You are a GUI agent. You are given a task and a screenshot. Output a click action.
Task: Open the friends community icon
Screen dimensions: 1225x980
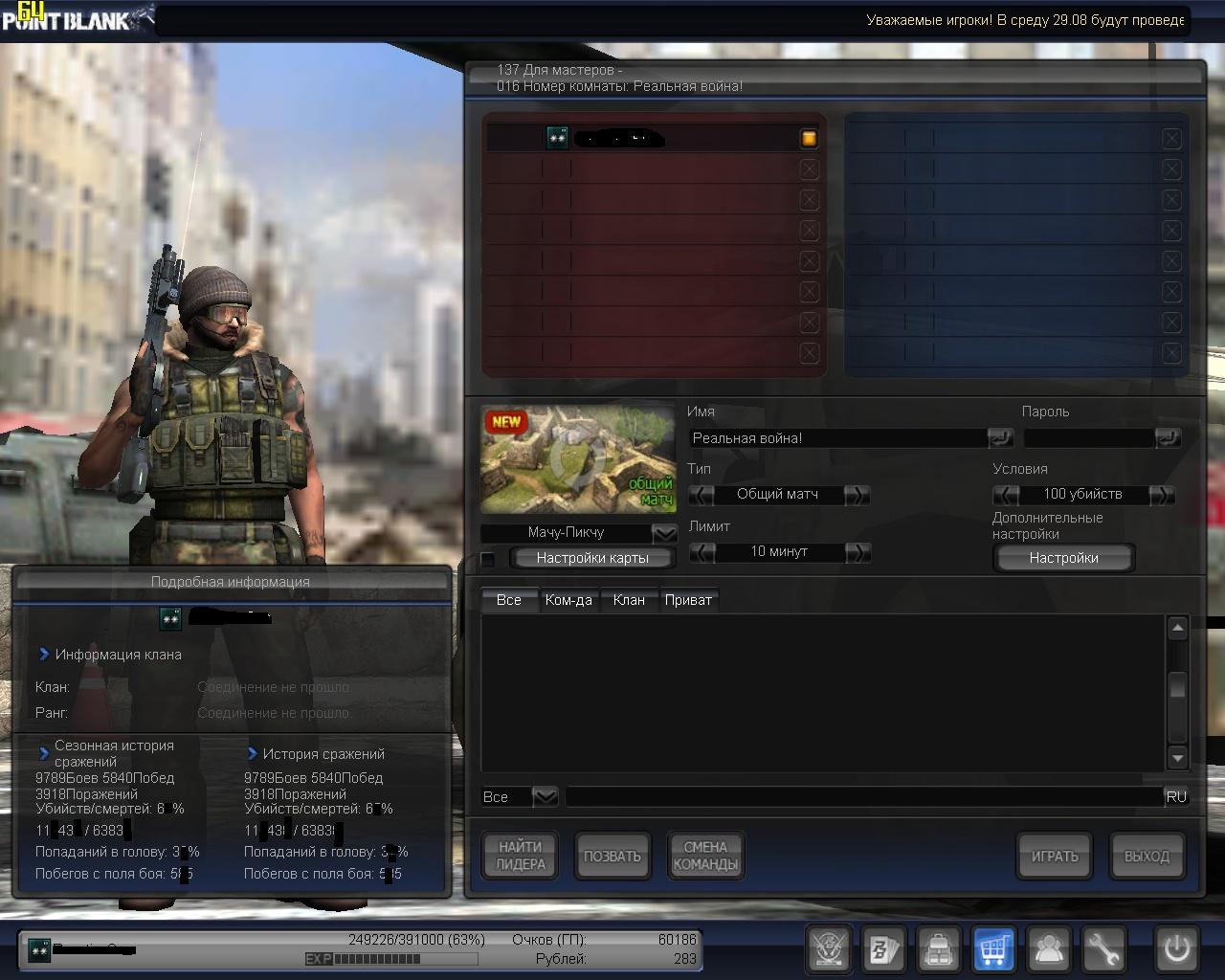click(1050, 949)
